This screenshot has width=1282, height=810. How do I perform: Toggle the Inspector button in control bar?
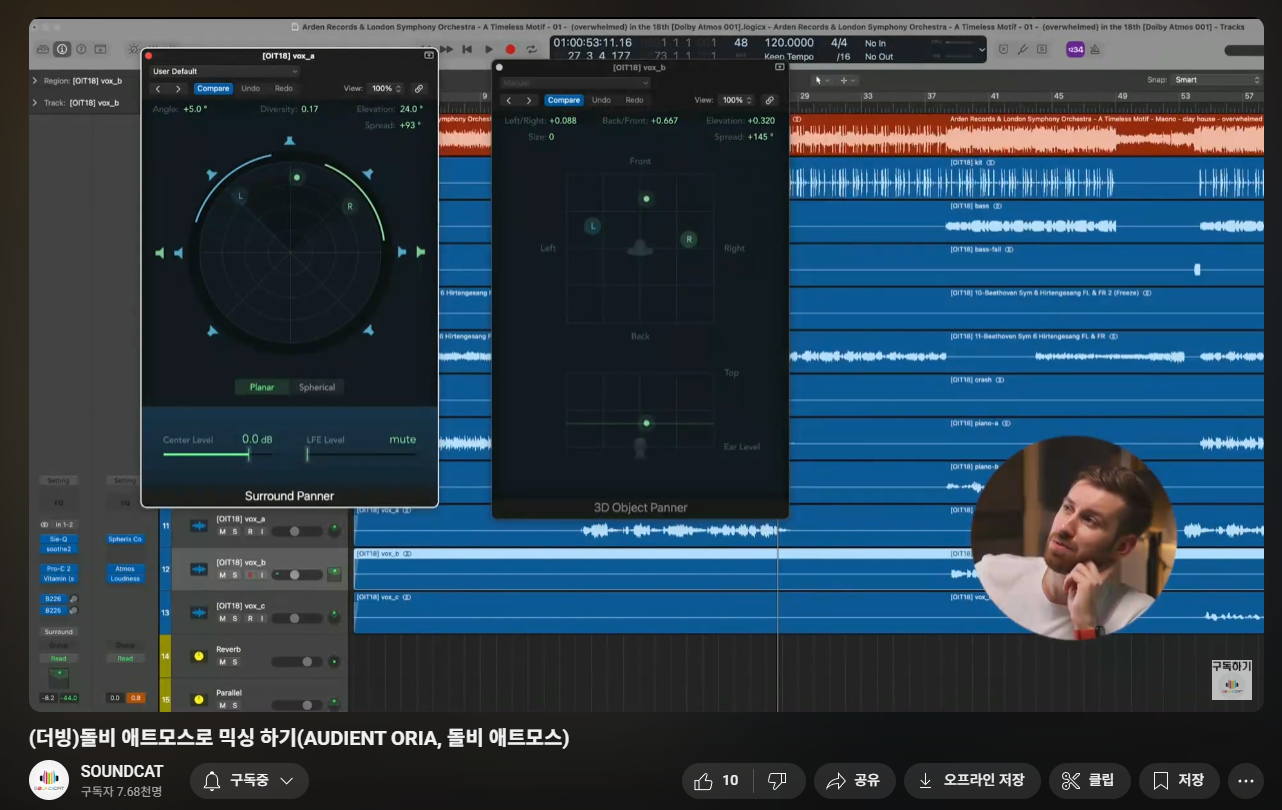62,49
